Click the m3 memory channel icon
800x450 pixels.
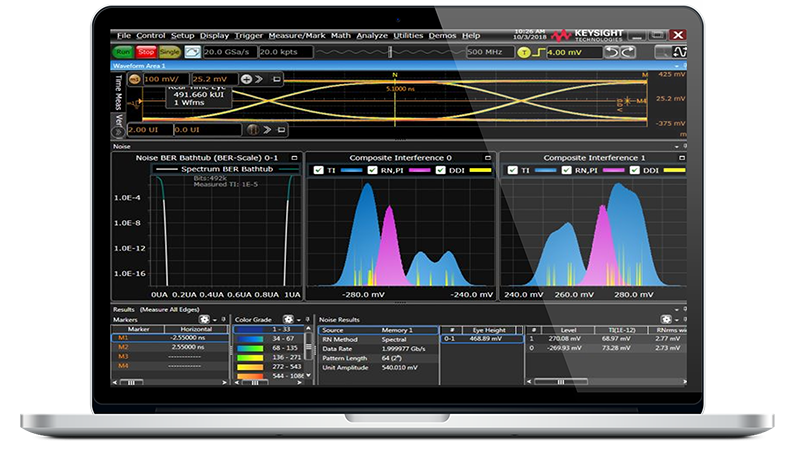135,79
